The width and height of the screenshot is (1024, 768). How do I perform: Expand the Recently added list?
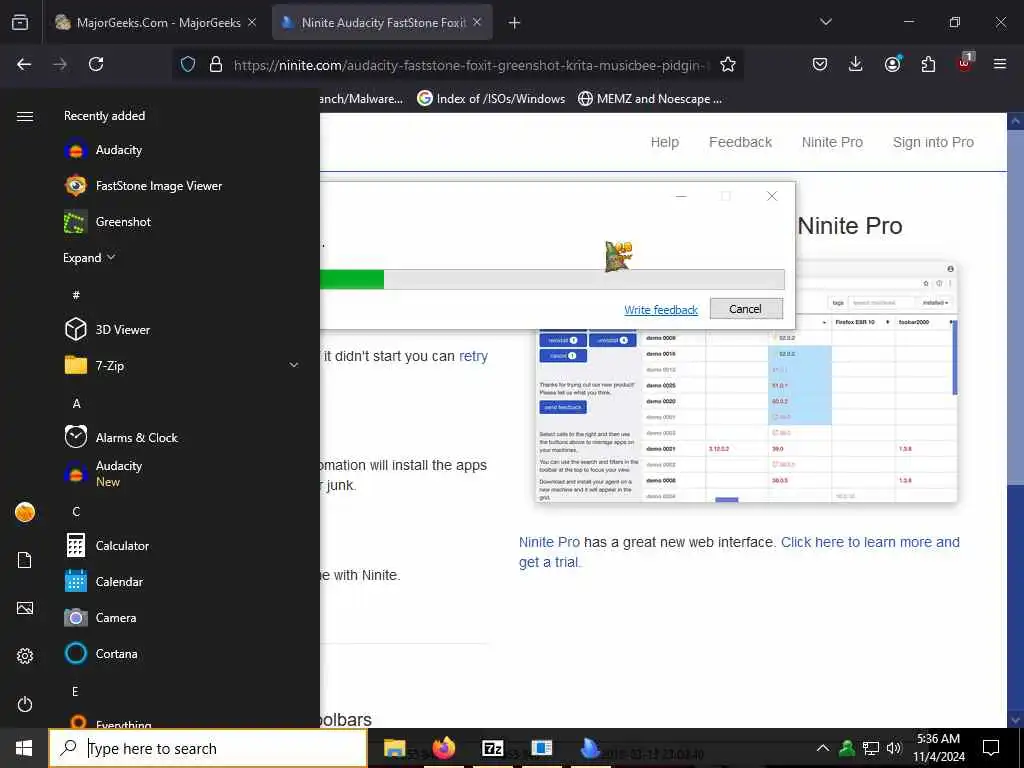tap(89, 258)
